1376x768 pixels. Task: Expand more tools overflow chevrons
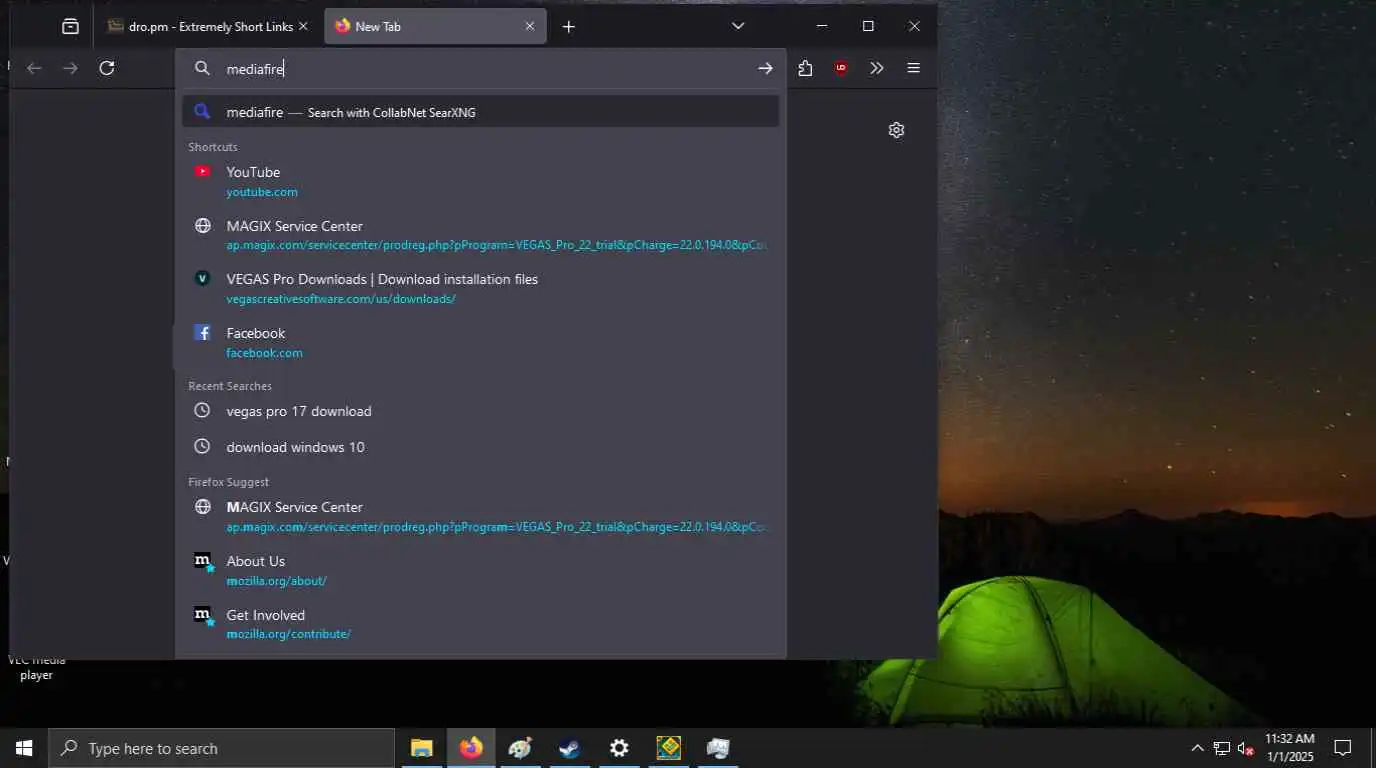pos(877,68)
